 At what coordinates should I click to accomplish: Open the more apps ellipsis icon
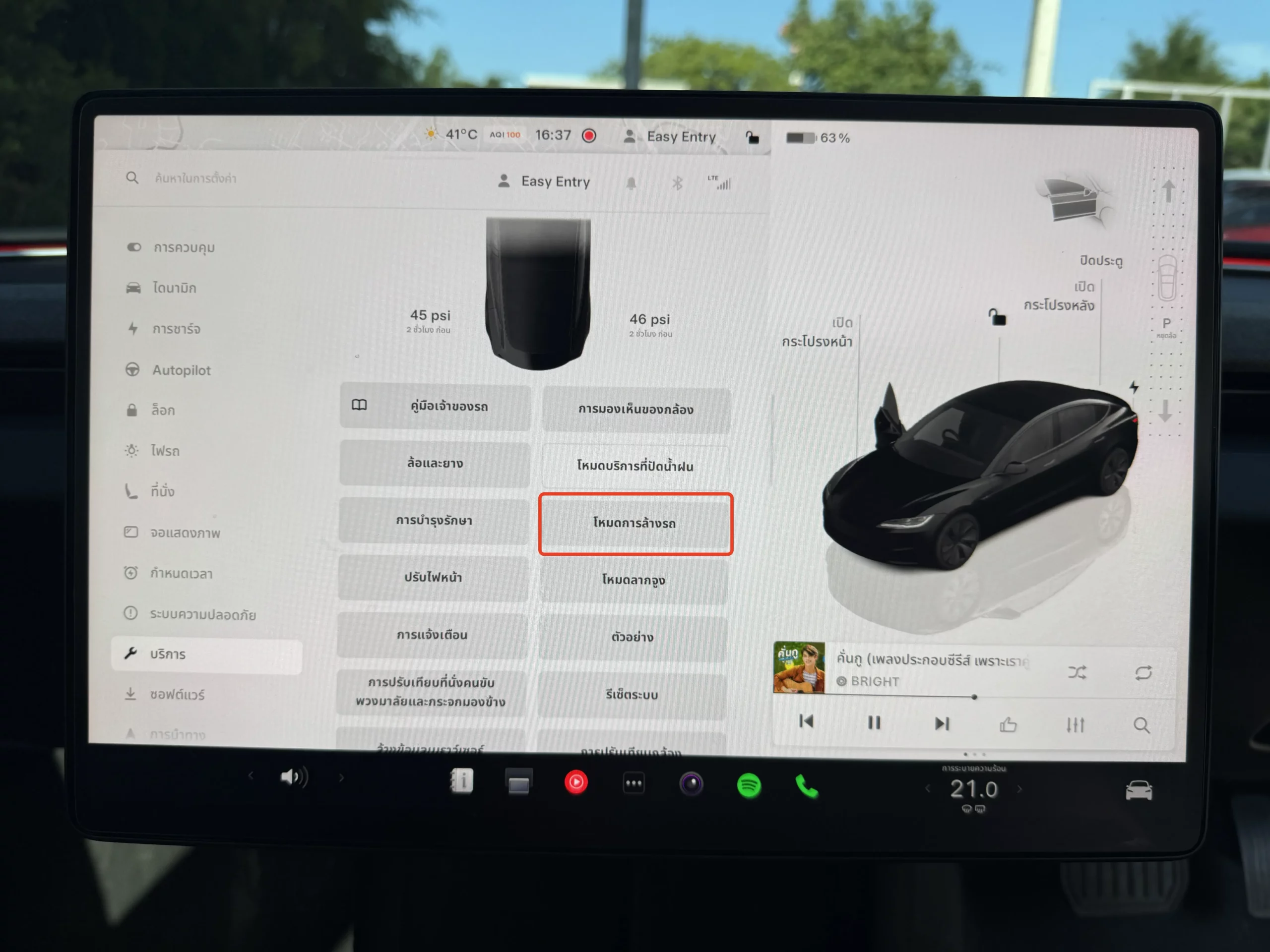(x=634, y=783)
